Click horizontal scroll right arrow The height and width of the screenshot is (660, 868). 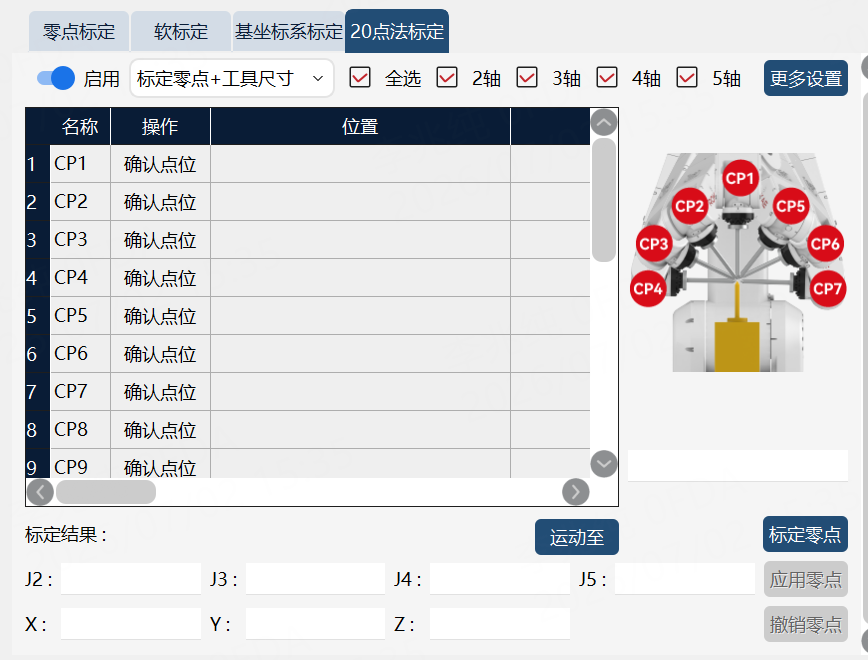point(576,492)
